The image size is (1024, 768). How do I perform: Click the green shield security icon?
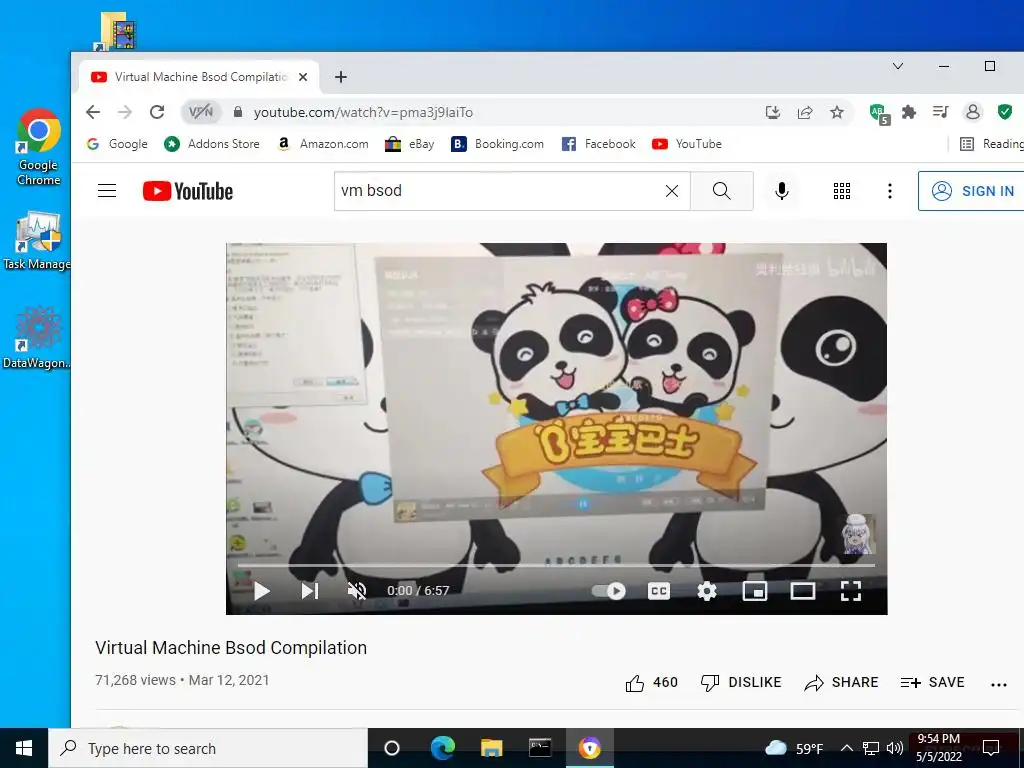point(1004,112)
